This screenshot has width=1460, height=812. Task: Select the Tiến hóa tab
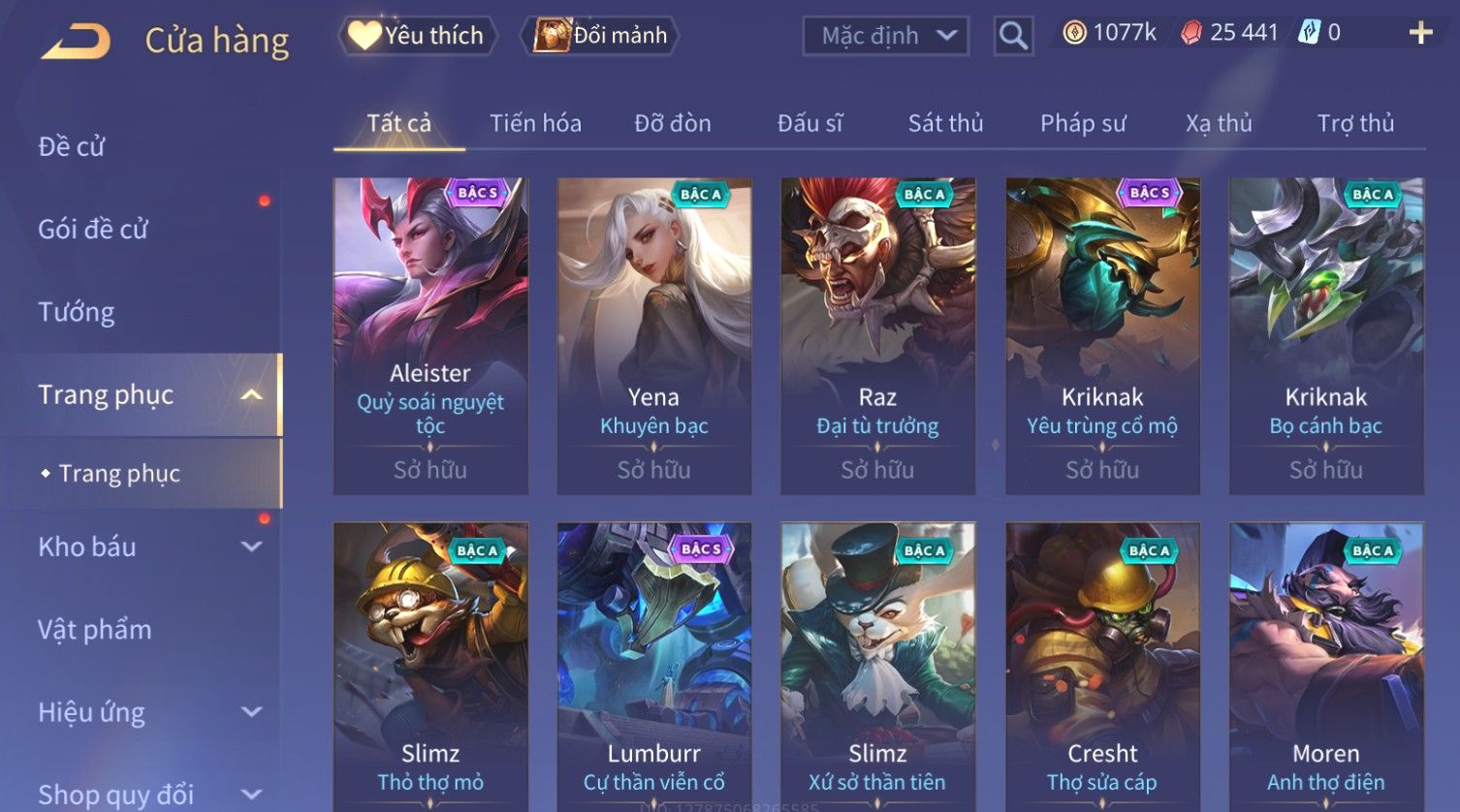pyautogui.click(x=535, y=123)
